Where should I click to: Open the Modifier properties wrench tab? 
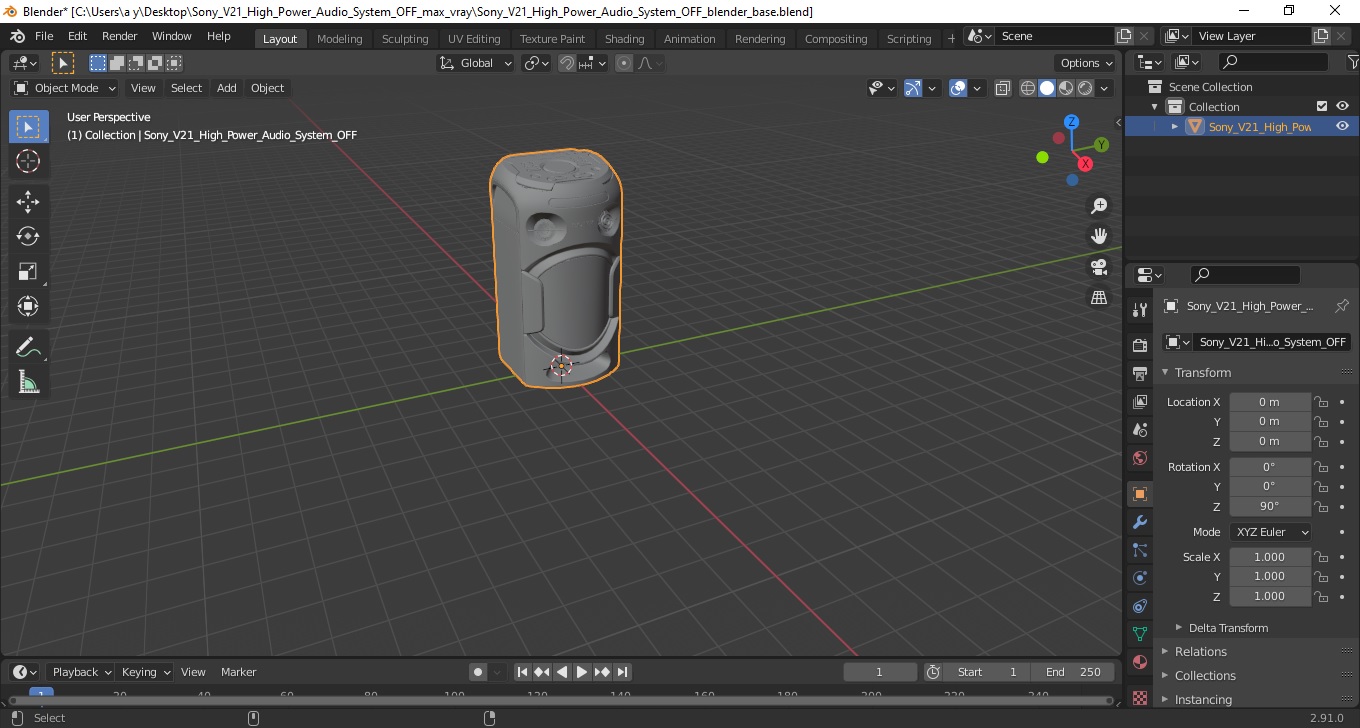coord(1139,522)
